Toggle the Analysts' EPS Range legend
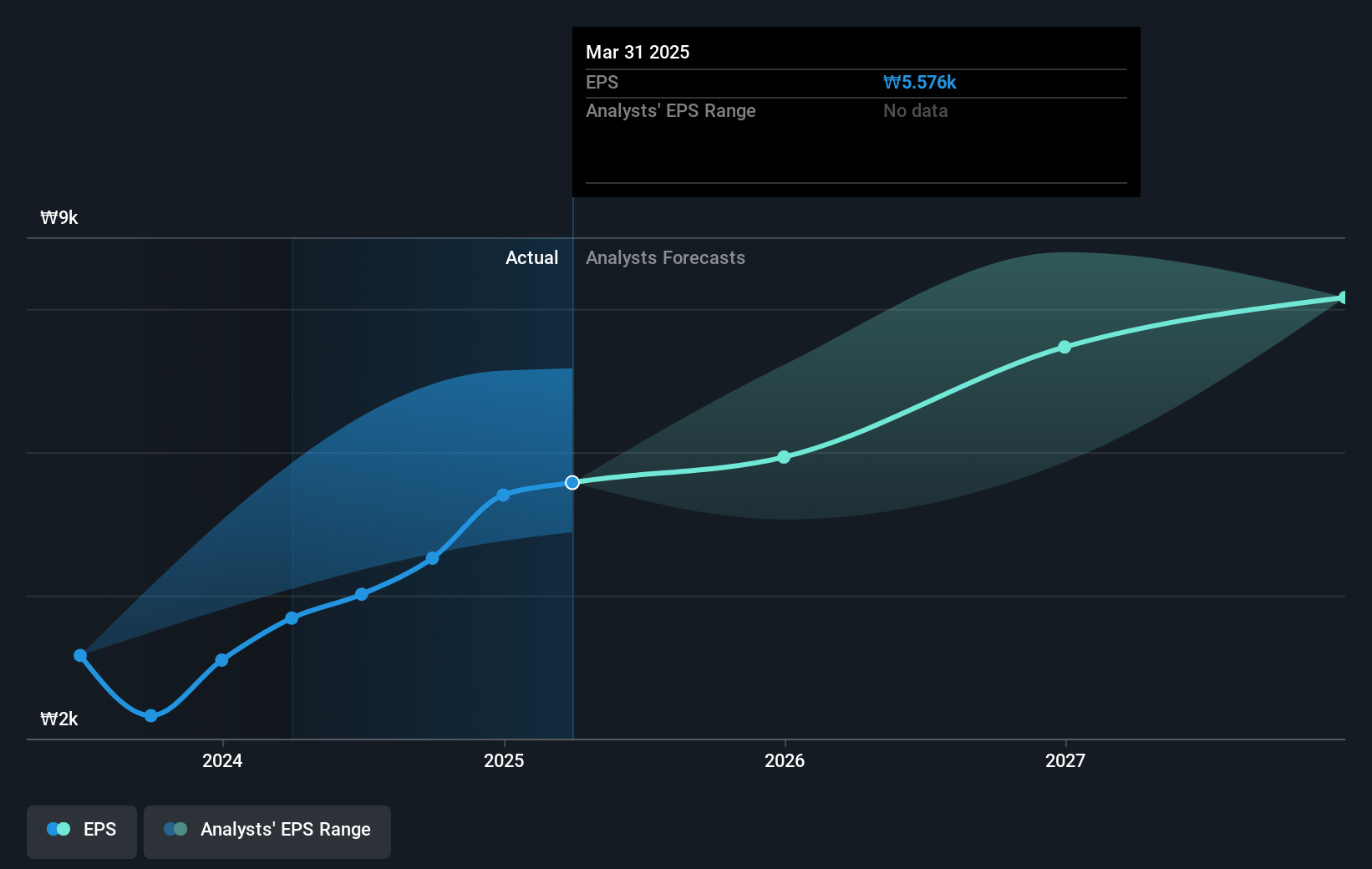 tap(267, 831)
